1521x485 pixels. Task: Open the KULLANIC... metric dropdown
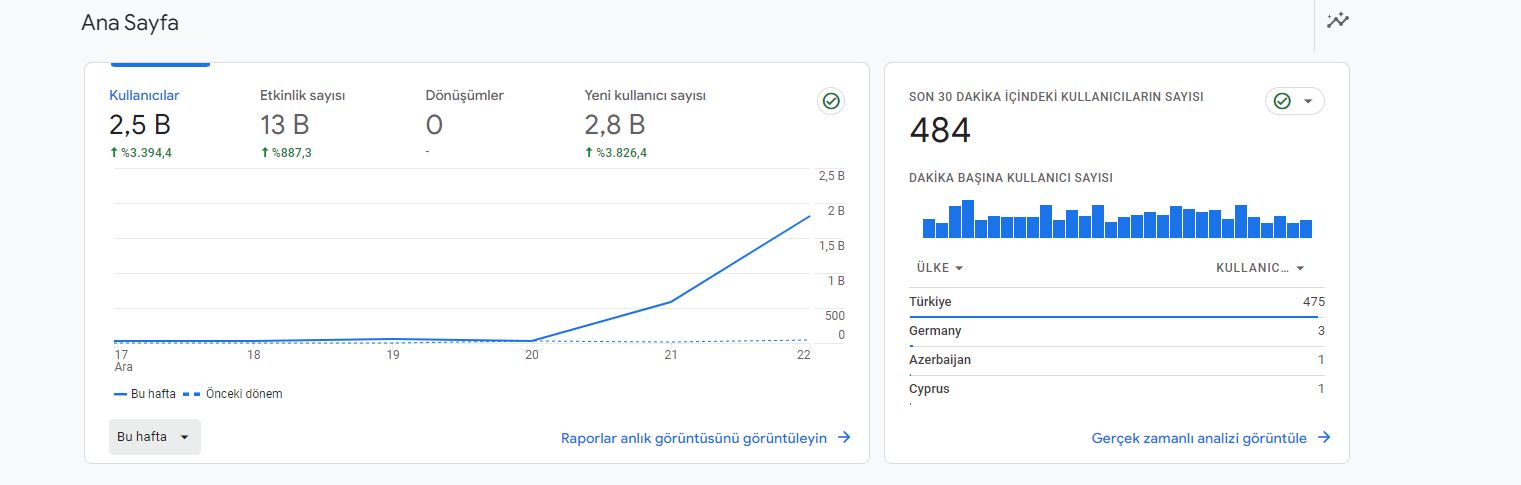coord(1260,268)
